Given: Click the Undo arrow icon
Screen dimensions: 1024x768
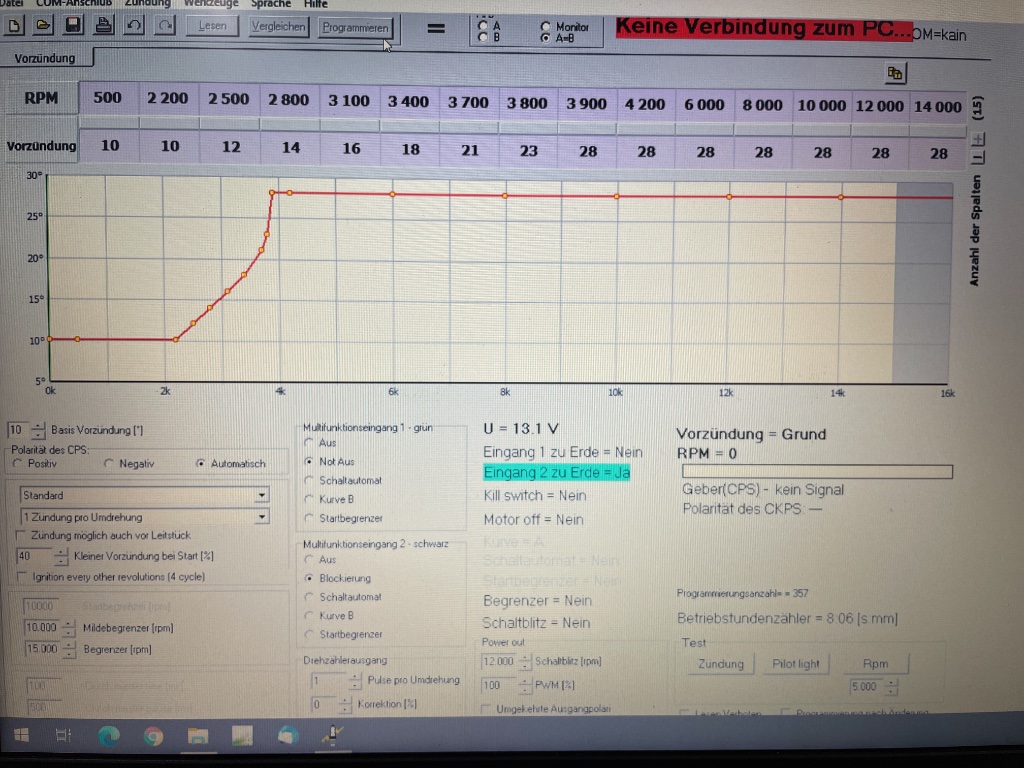Looking at the screenshot, I should click(x=134, y=26).
